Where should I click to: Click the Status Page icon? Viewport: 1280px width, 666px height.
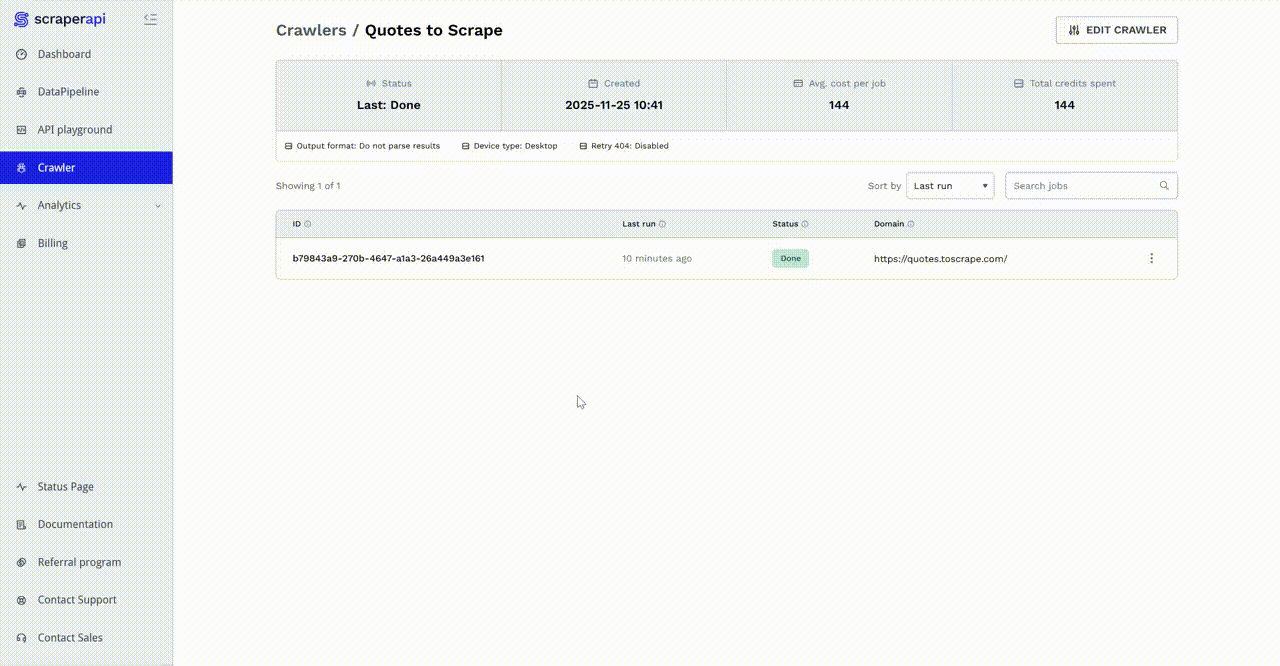click(22, 487)
